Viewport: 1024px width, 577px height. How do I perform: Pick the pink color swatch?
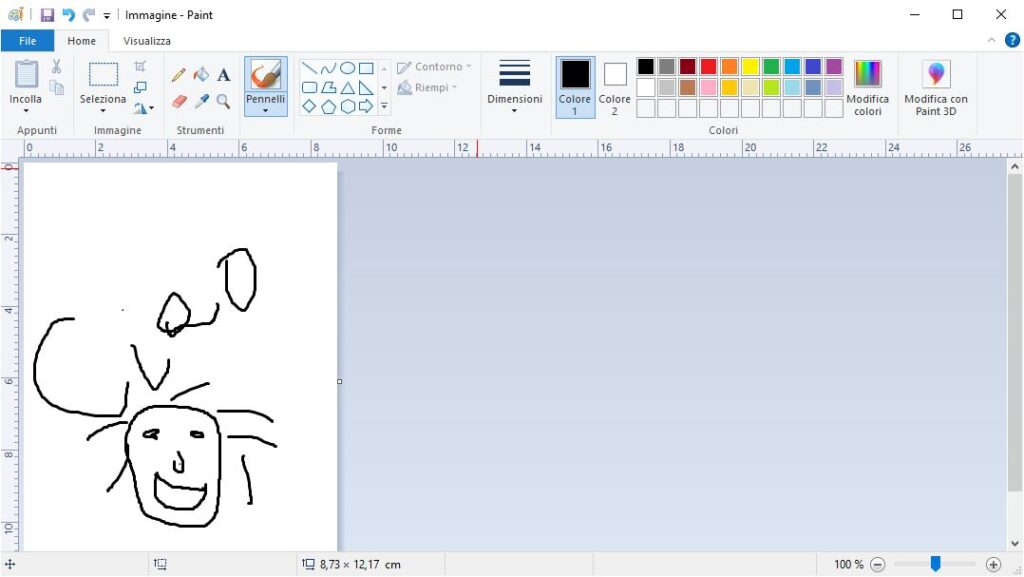coord(709,87)
